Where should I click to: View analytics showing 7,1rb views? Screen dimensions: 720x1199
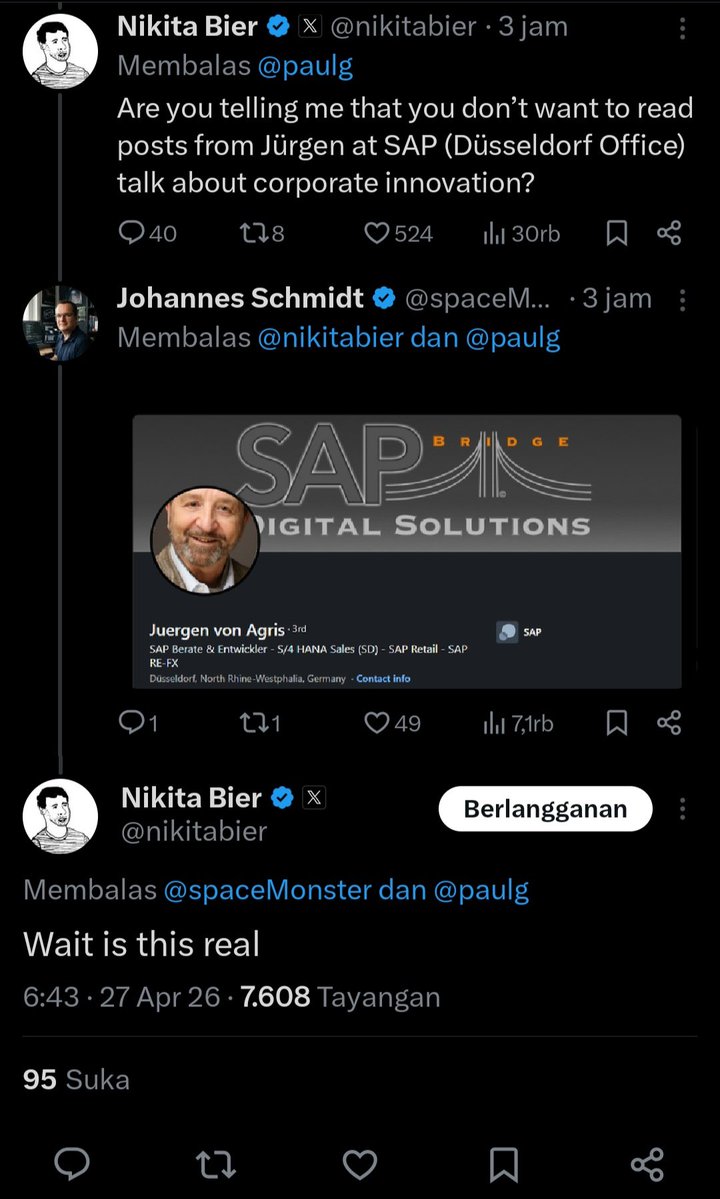coord(518,723)
